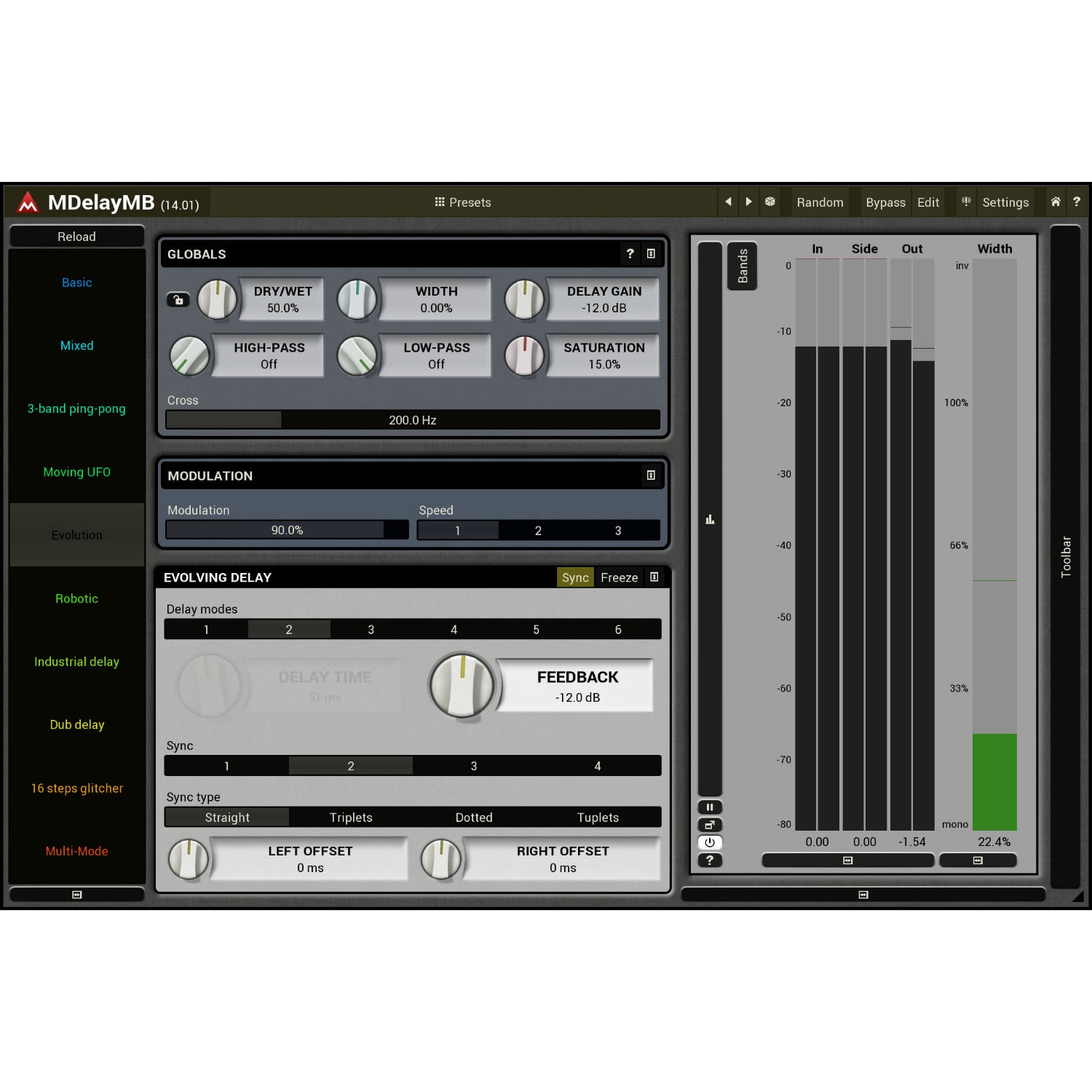Click the Bands vertical button

[743, 266]
